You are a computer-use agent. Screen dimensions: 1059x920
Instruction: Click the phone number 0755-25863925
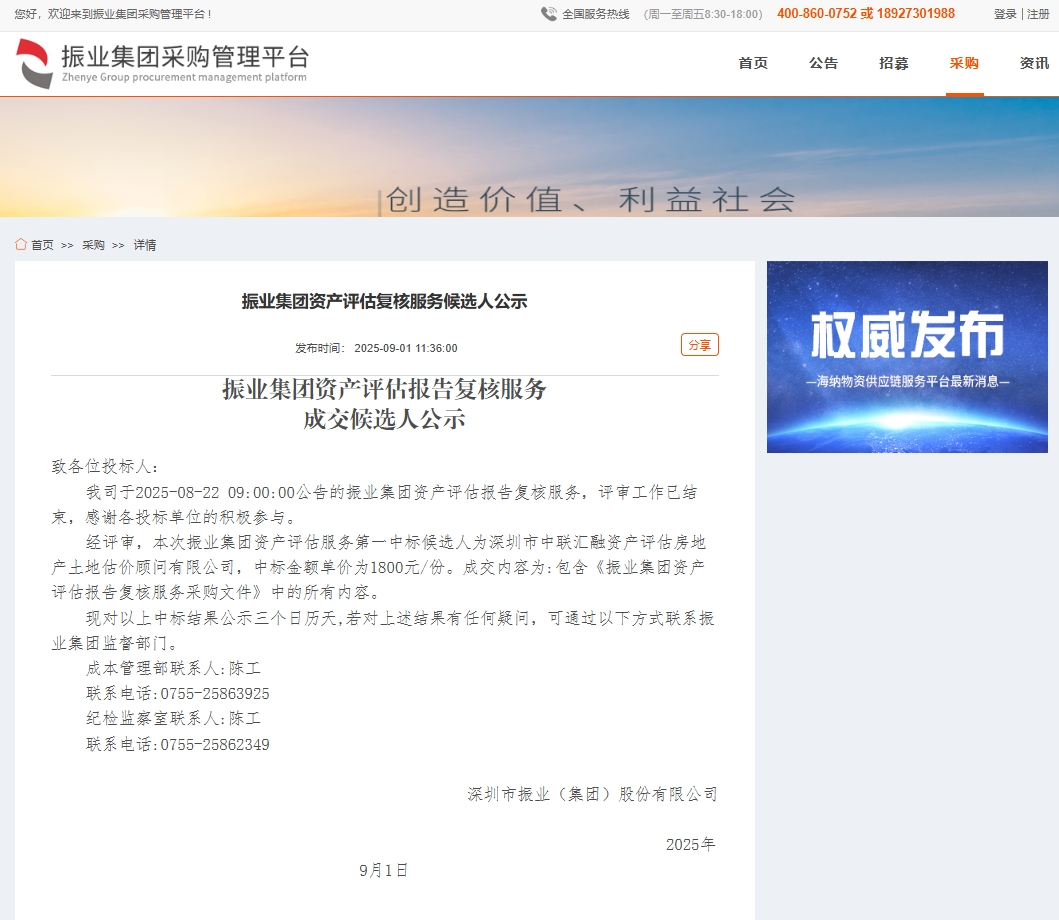pyautogui.click(x=215, y=694)
